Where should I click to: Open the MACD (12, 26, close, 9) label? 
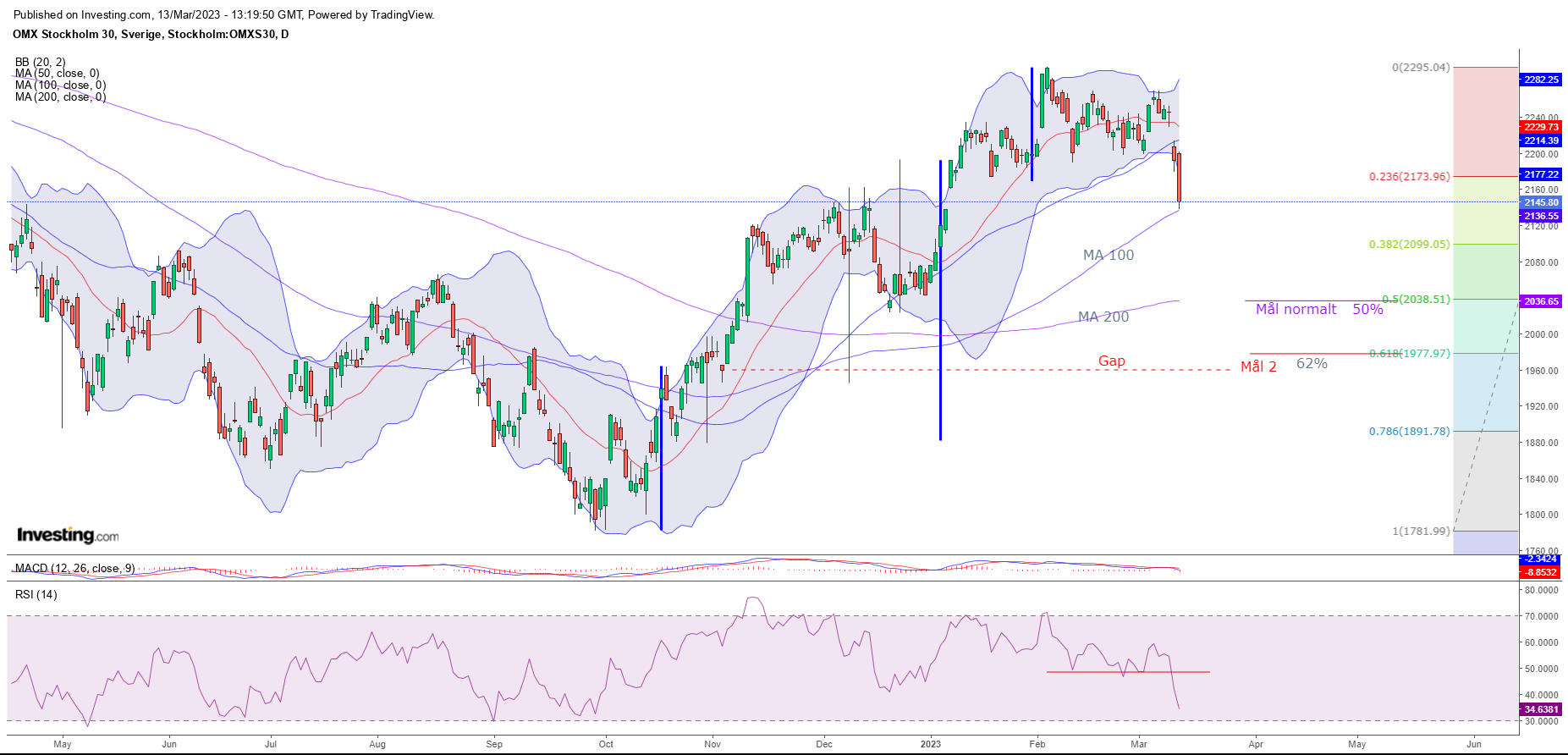[x=74, y=568]
